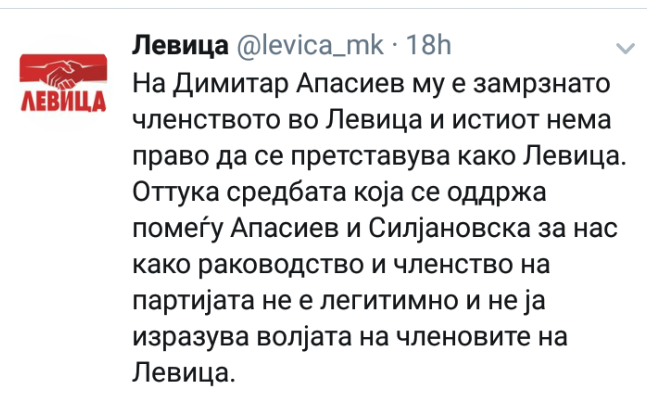Click the final word 'Левица.' of the tweet
The image size is (647, 404).
tap(184, 372)
